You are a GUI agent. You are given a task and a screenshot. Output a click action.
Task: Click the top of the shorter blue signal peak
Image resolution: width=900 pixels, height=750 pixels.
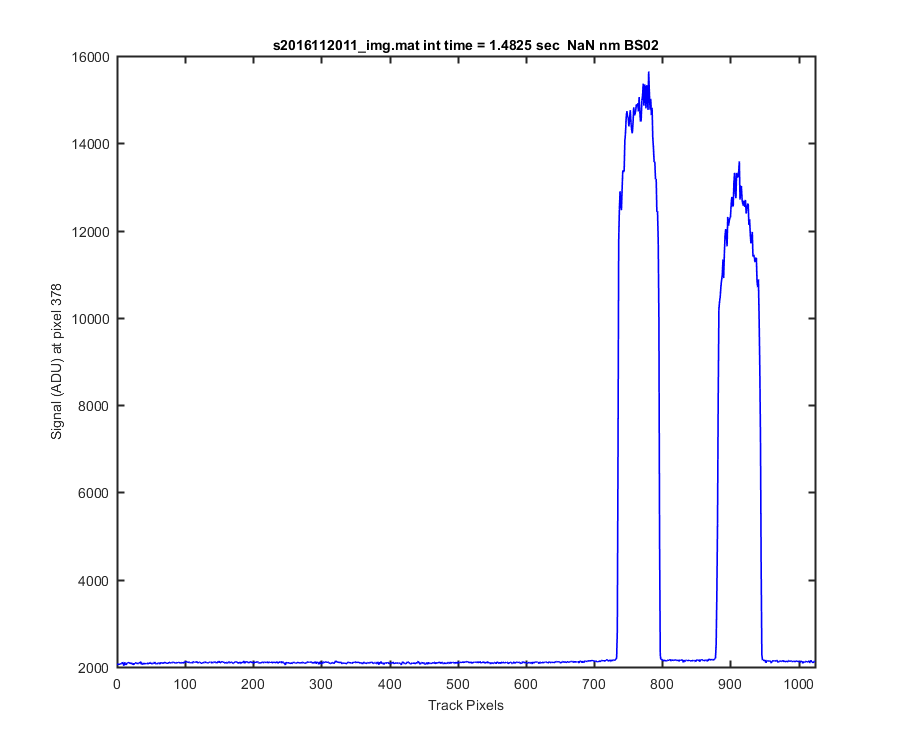pyautogui.click(x=739, y=162)
